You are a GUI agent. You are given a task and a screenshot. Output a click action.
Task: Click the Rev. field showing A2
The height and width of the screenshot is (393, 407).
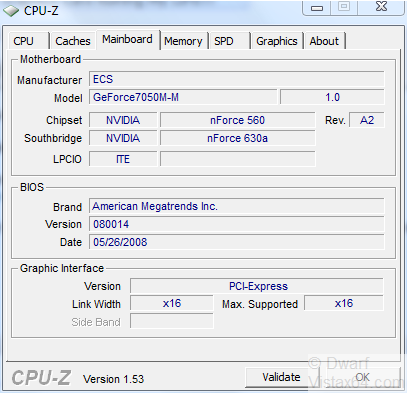coord(367,120)
